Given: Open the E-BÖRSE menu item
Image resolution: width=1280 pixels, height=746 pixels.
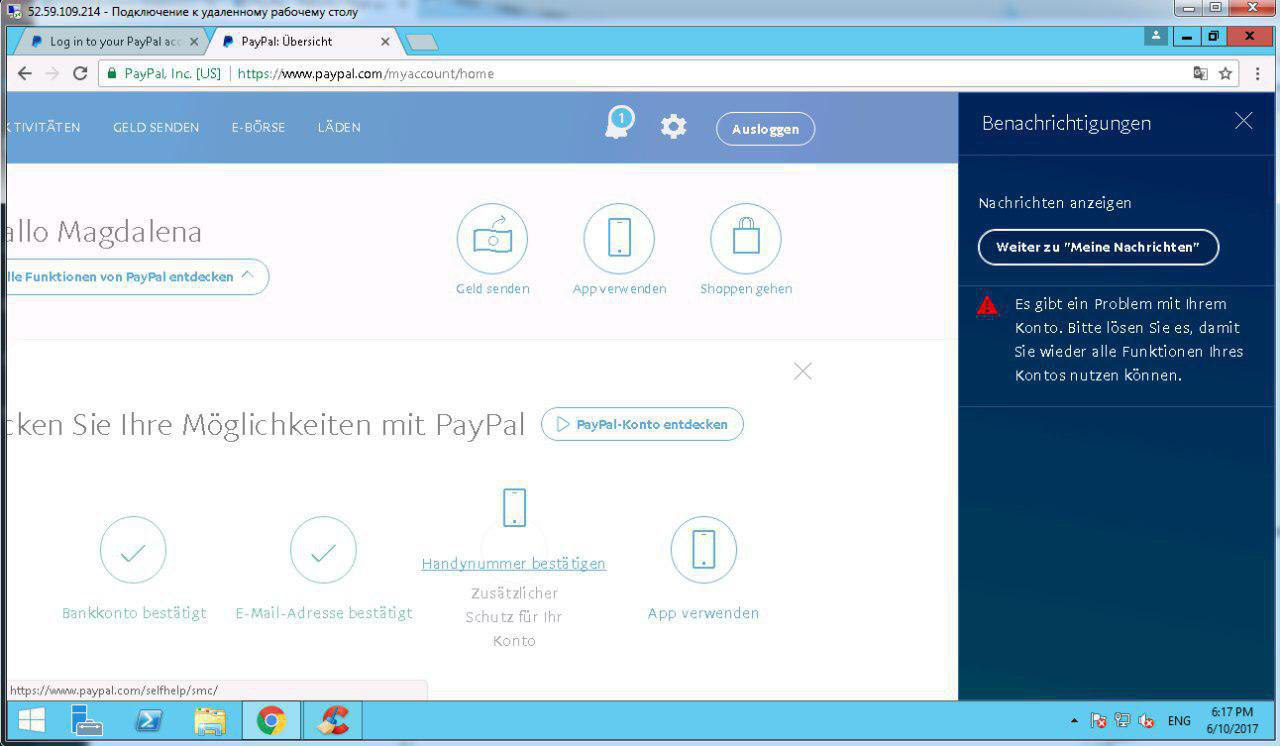Looking at the screenshot, I should click(x=258, y=127).
